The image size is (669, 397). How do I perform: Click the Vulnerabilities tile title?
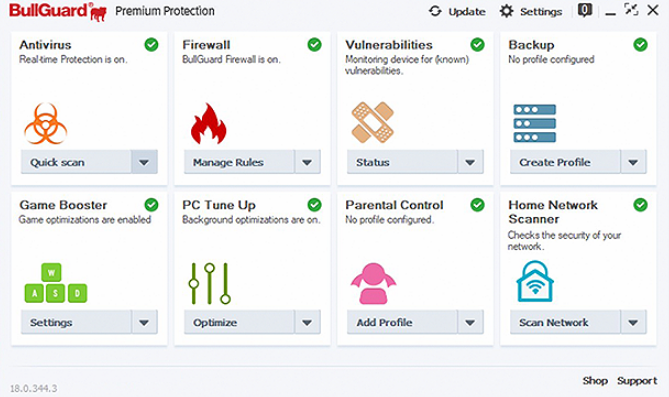pyautogui.click(x=389, y=45)
